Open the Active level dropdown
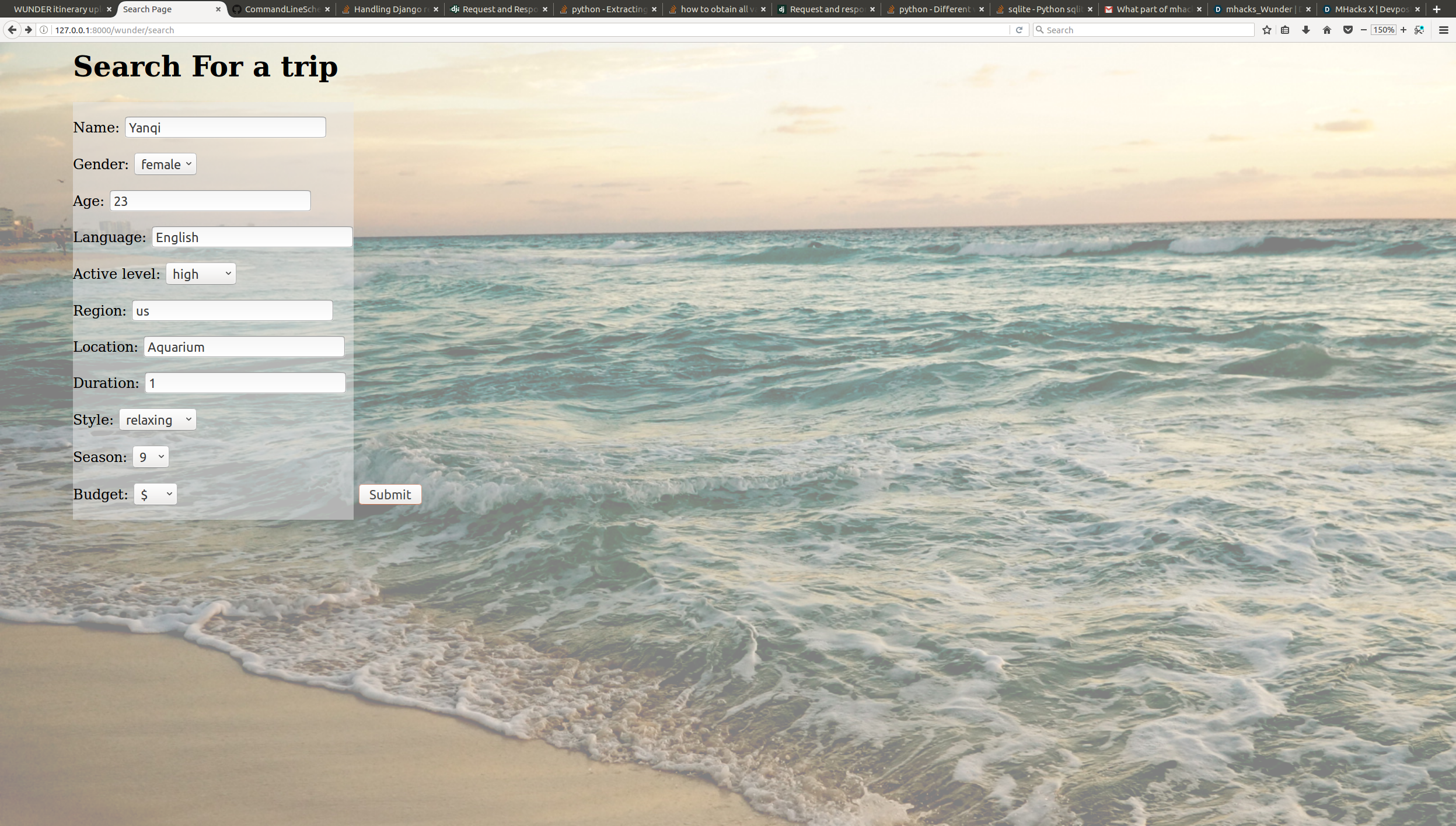 pos(201,274)
